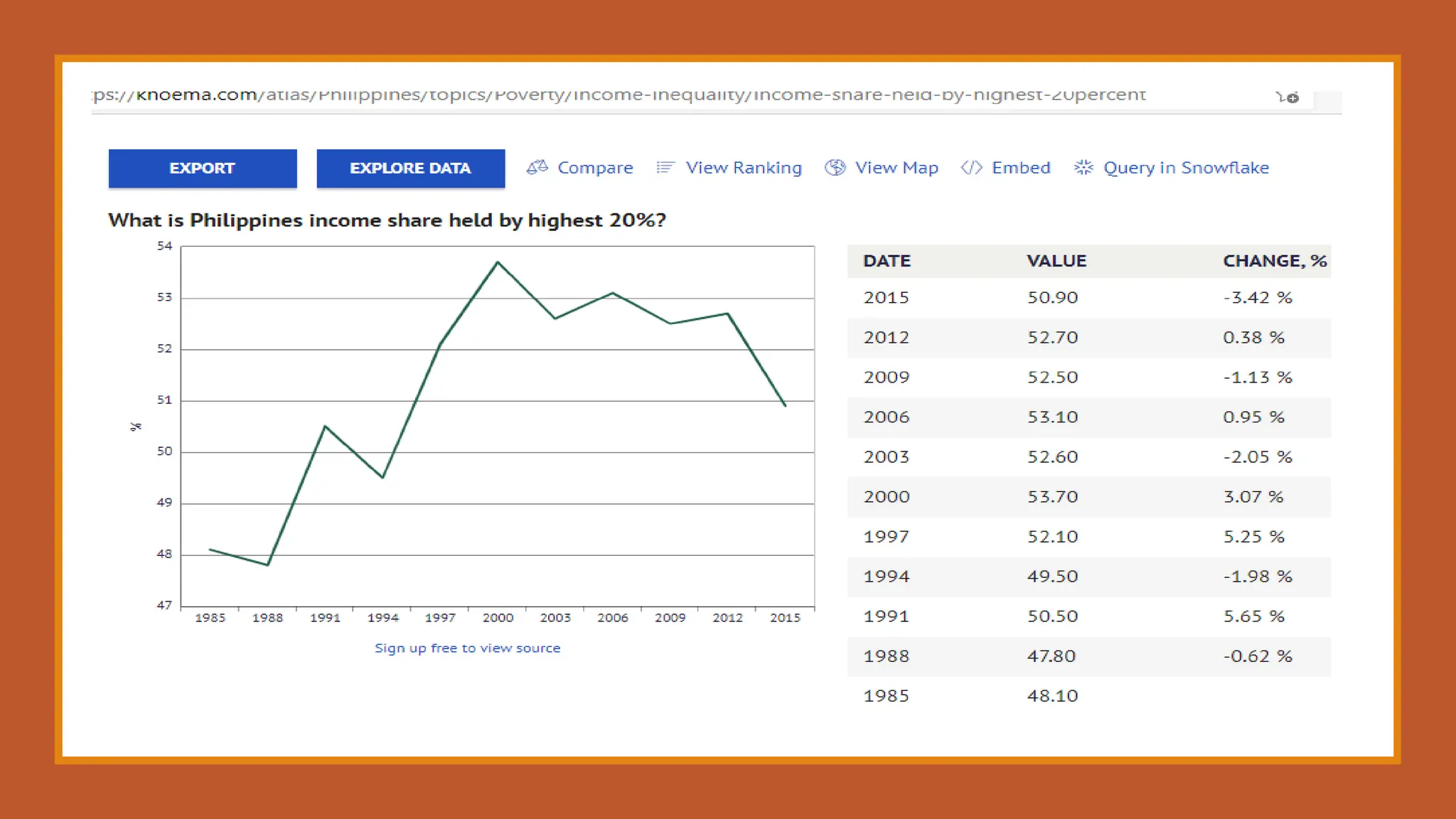Click the browser URL address field

coord(619,95)
